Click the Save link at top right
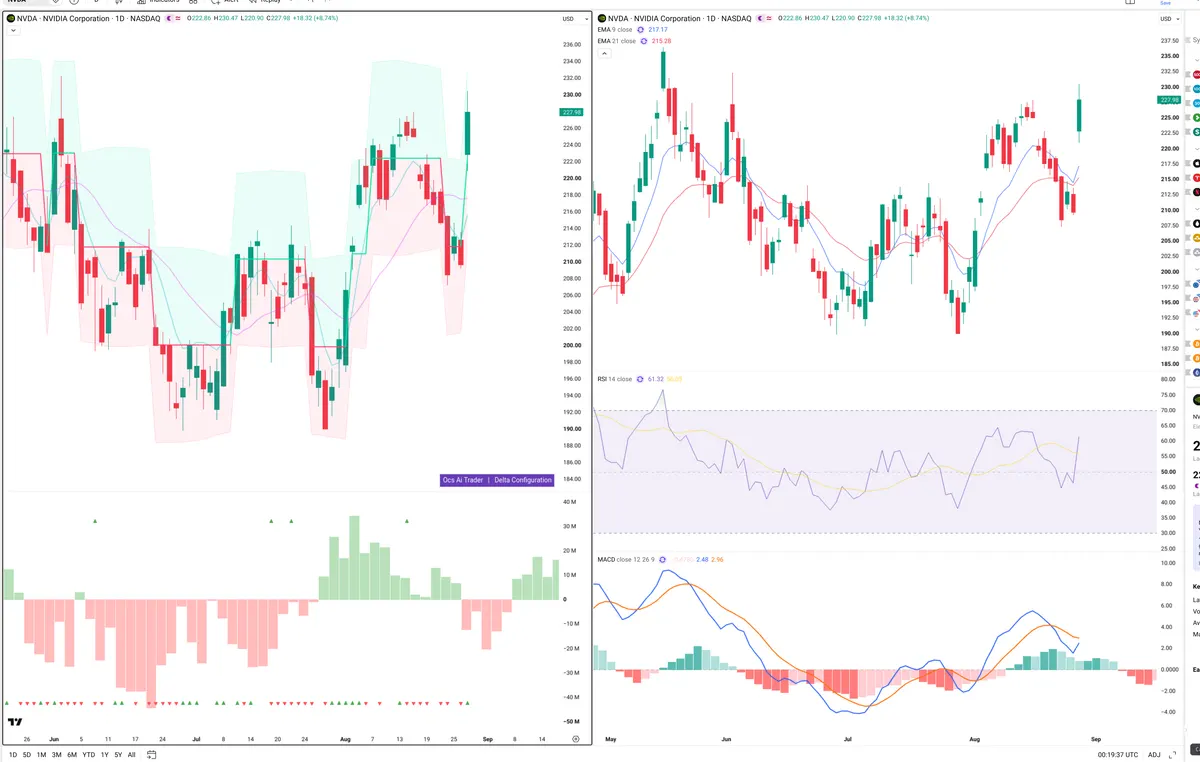This screenshot has height=762, width=1200. coord(1165,3)
